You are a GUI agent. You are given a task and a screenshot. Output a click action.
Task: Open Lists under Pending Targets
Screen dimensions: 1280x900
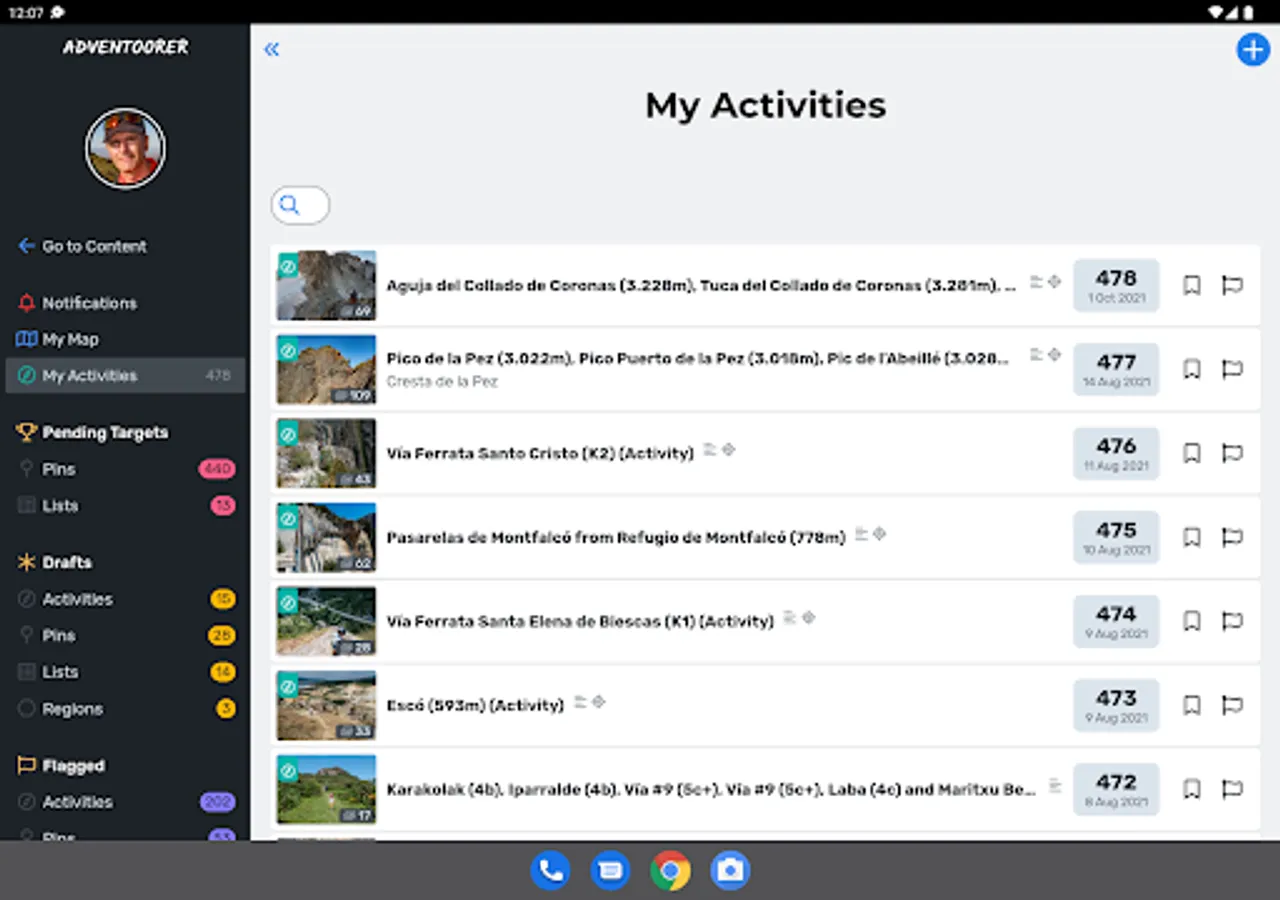[x=125, y=506]
